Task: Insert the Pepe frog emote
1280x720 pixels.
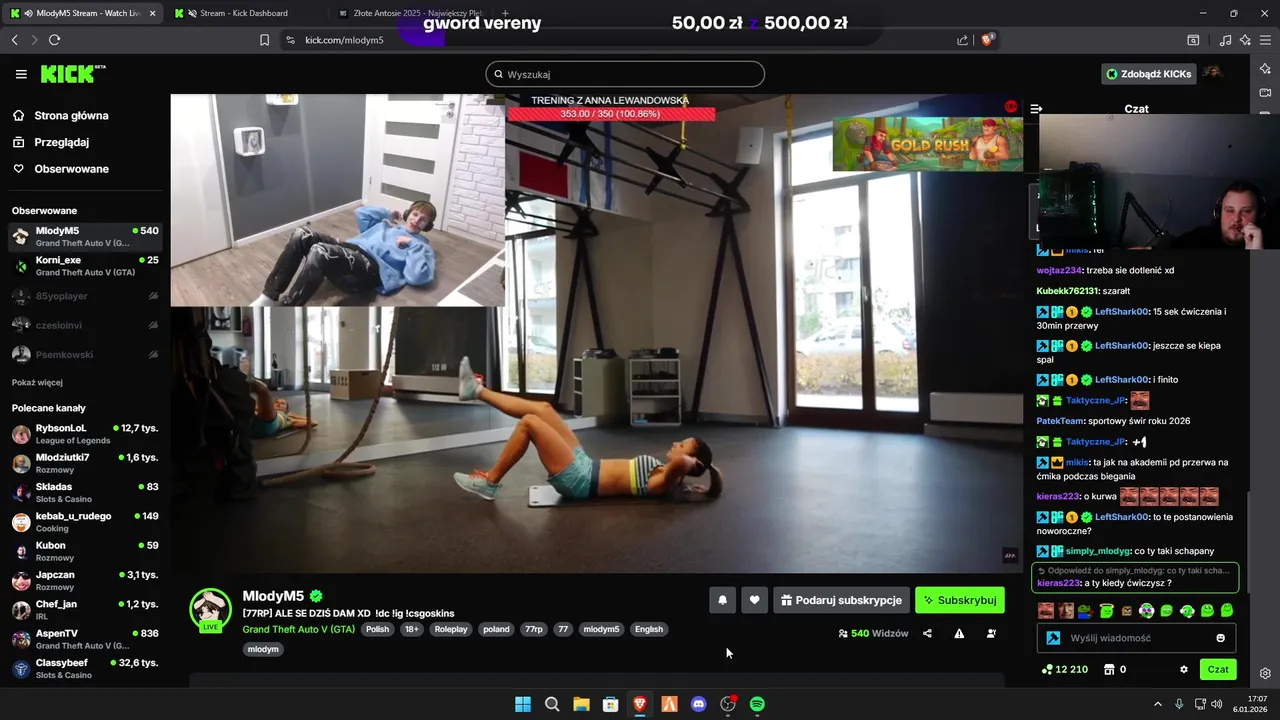Action: pyautogui.click(x=1086, y=611)
